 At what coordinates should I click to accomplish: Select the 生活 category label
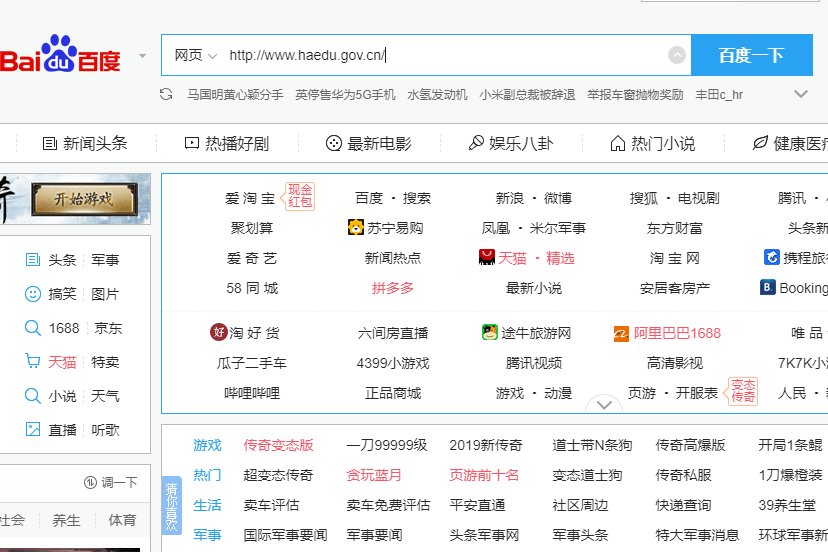(208, 506)
